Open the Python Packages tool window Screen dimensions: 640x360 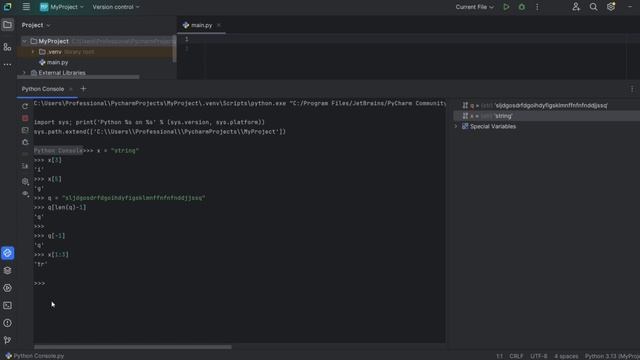(x=7, y=271)
